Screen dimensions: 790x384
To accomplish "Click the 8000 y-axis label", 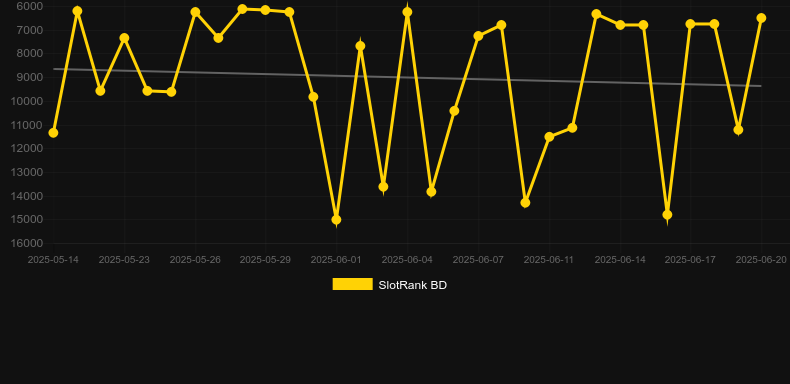I will point(29,53).
